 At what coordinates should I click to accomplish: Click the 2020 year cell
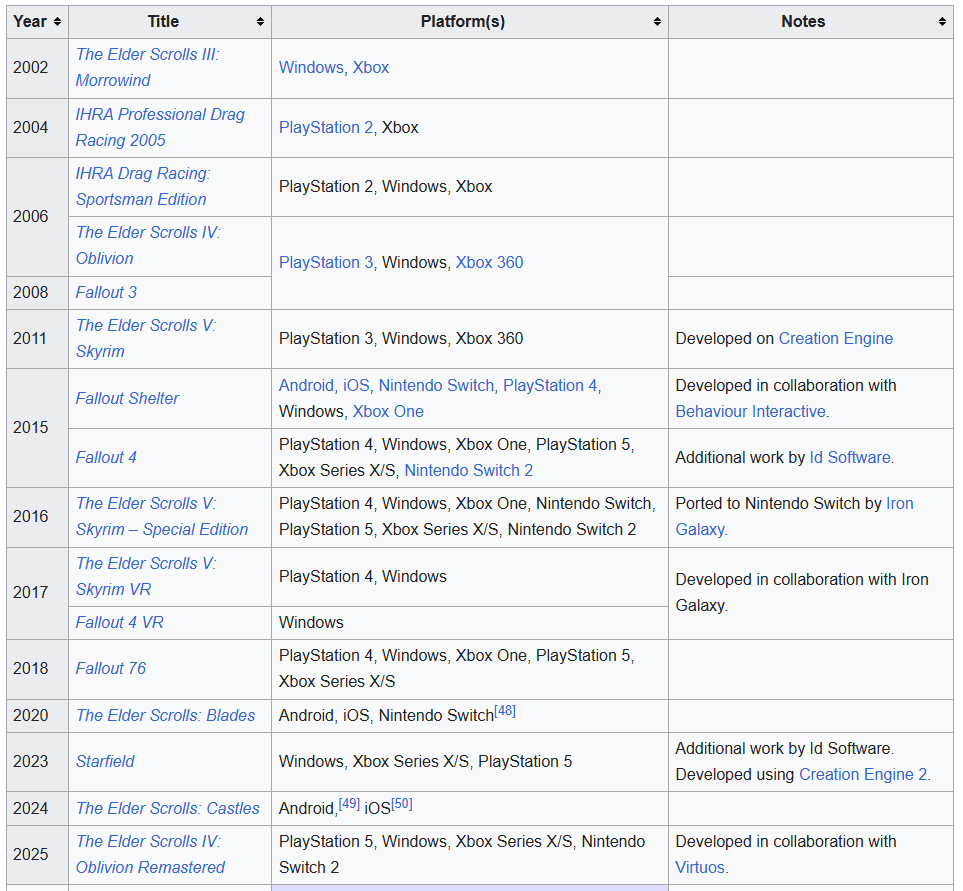click(x=37, y=715)
